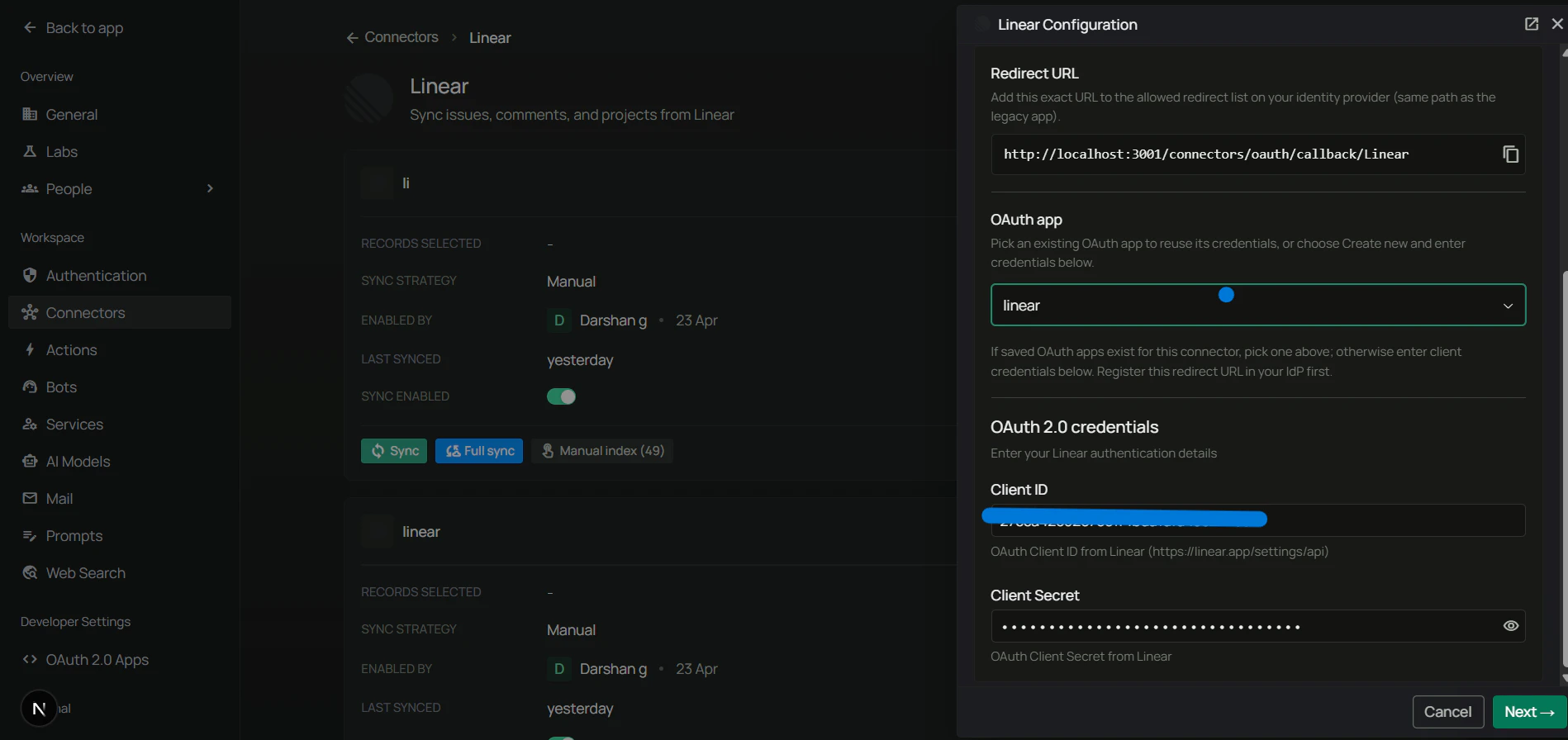This screenshot has width=1568, height=740.
Task: Click the 'linear' connector instance name
Action: coord(421,532)
